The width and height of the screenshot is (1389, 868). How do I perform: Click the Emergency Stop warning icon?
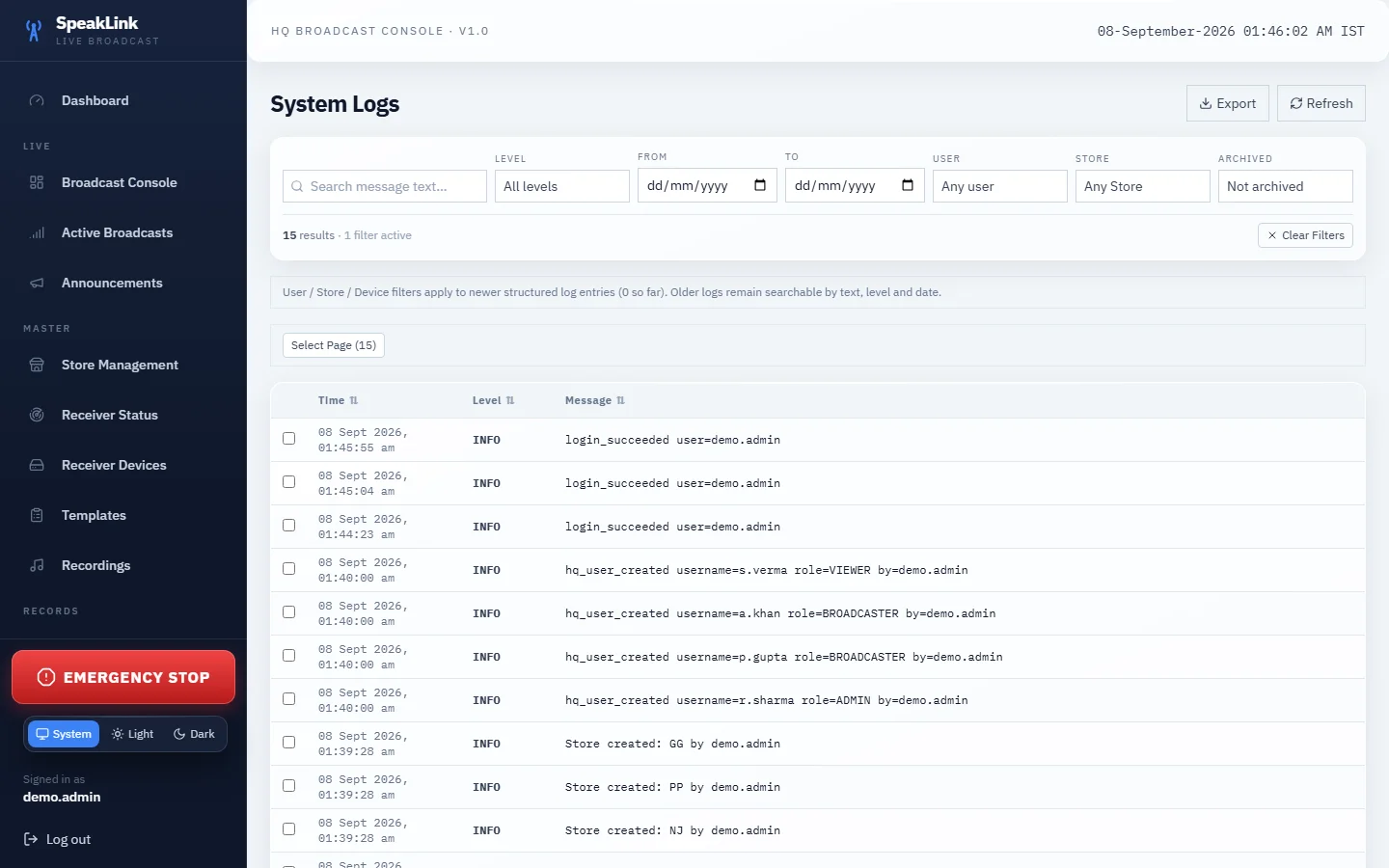[x=46, y=677]
